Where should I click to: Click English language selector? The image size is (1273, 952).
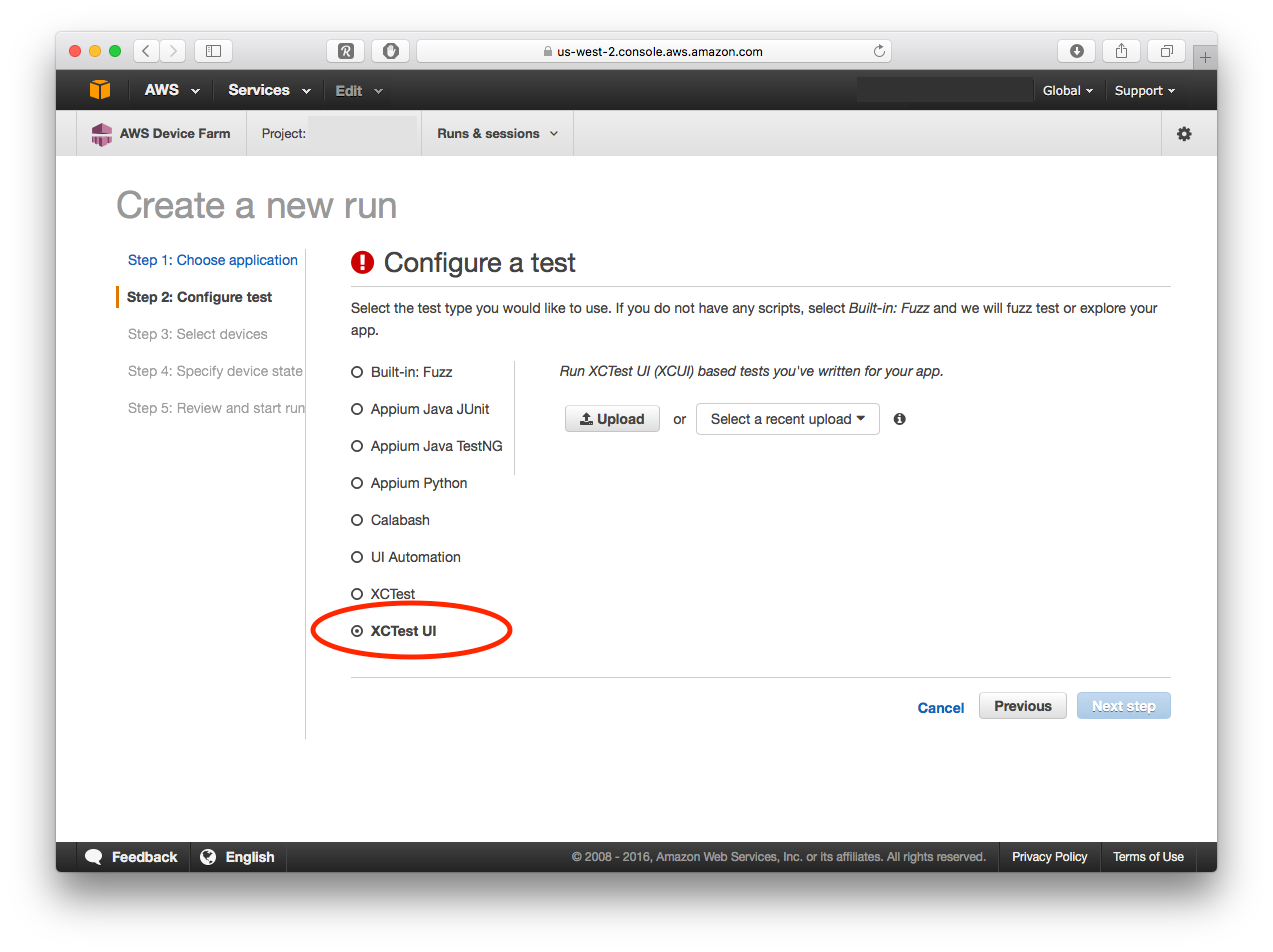[x=238, y=857]
